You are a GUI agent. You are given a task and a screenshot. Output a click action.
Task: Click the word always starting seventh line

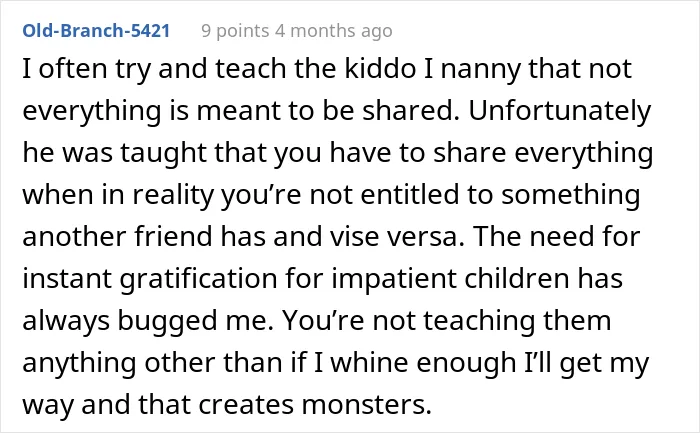tap(66, 321)
